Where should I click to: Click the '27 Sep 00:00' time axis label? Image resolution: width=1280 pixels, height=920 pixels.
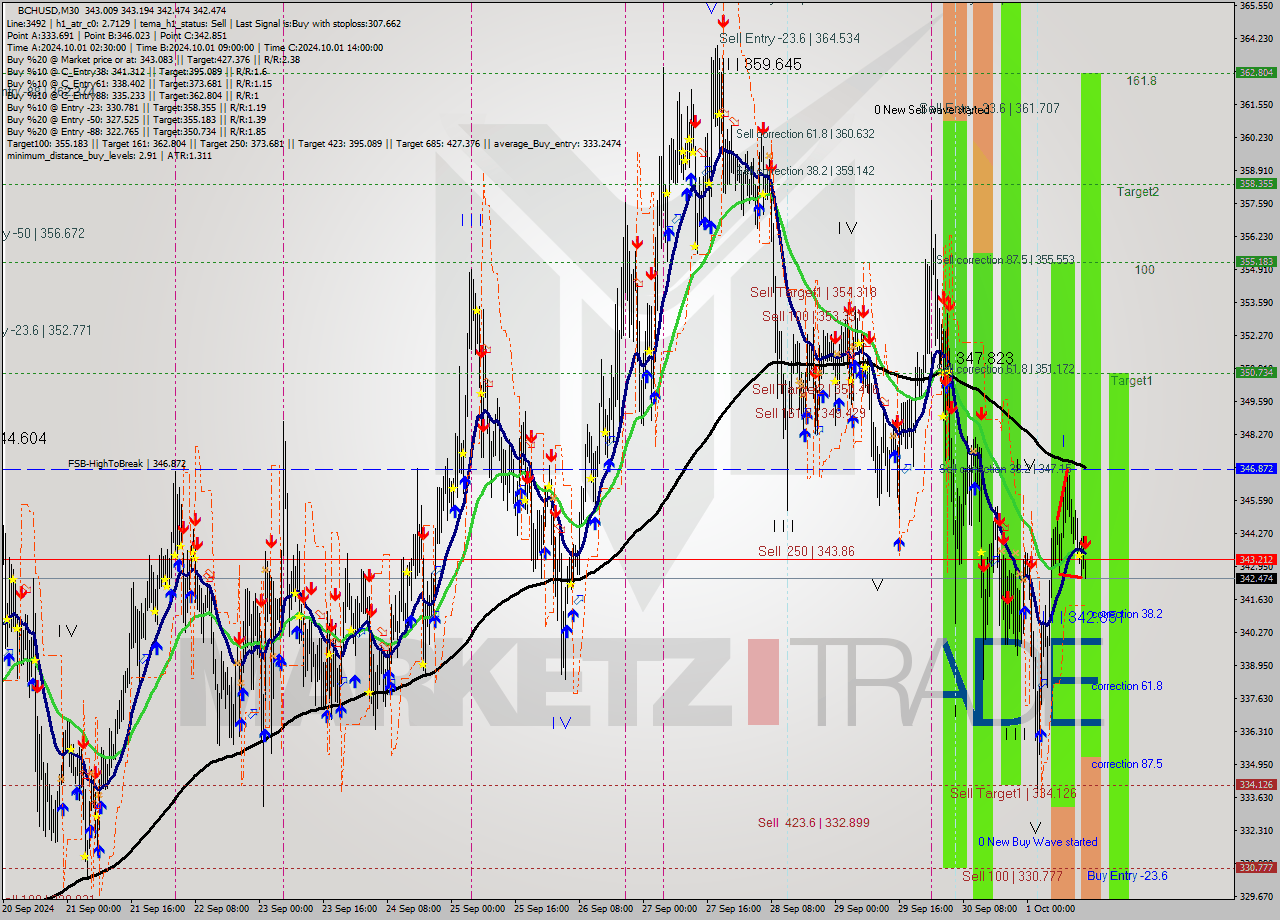tap(670, 909)
